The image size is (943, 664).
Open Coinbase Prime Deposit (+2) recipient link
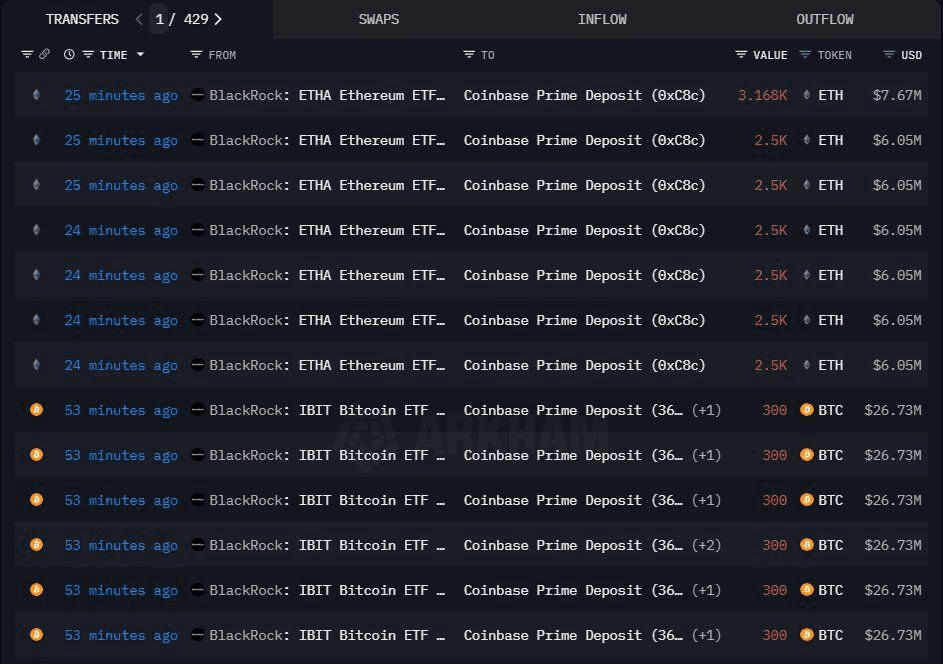592,545
